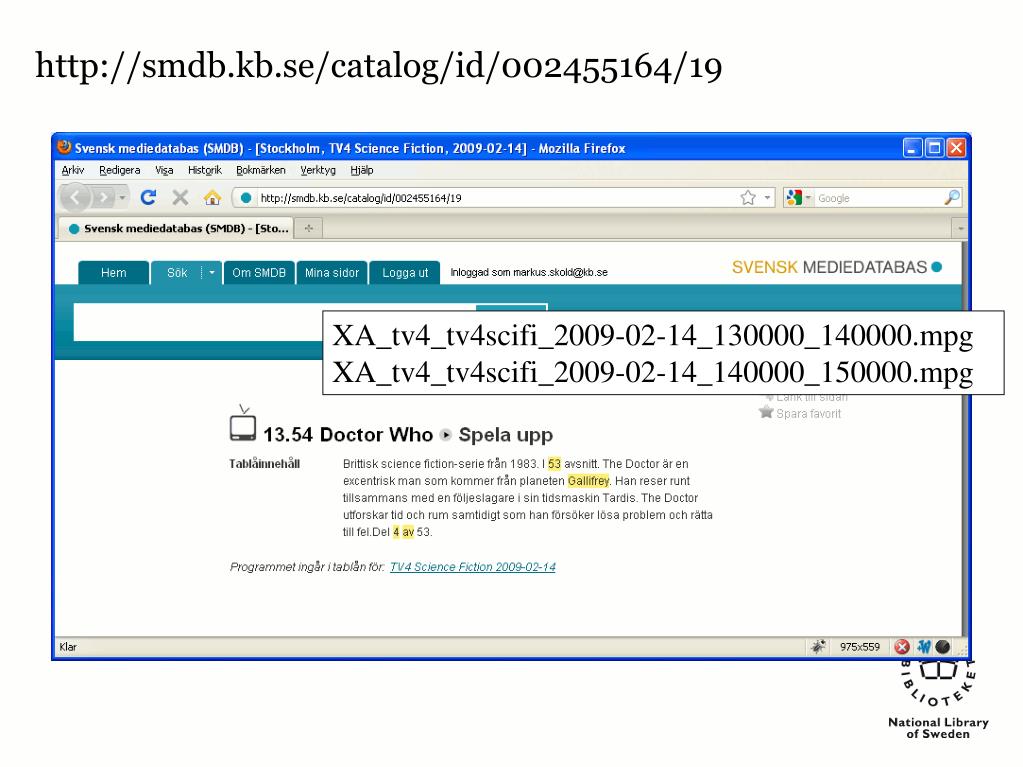Run search with the magnifying glass icon
This screenshot has width=1023, height=767.
952,198
